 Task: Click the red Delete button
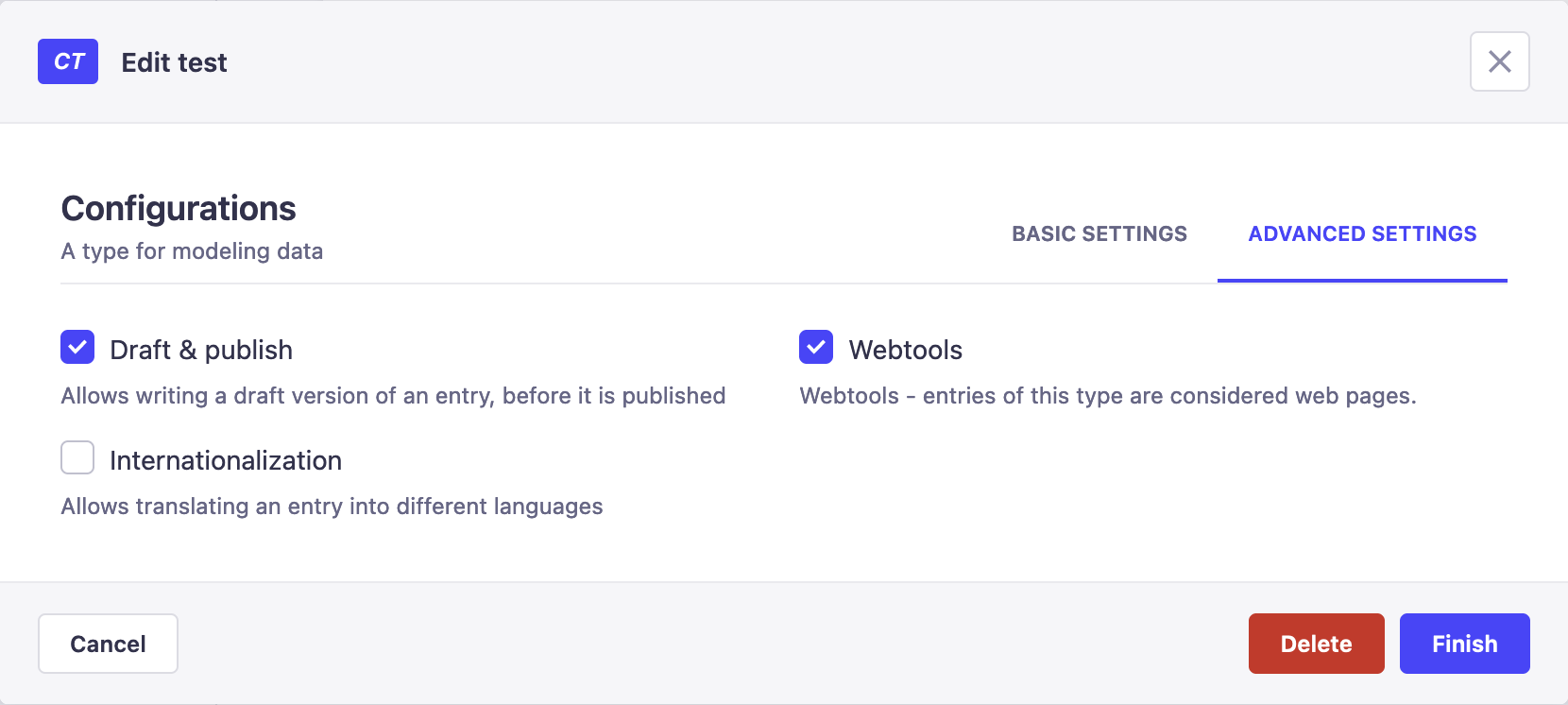click(1316, 644)
